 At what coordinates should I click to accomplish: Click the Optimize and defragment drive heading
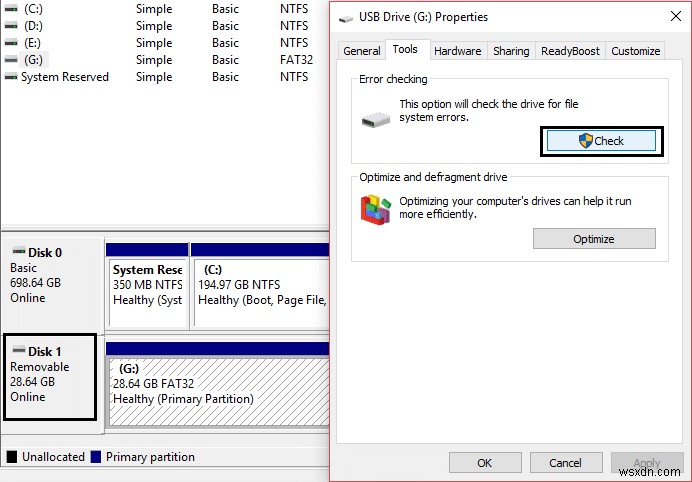433,177
